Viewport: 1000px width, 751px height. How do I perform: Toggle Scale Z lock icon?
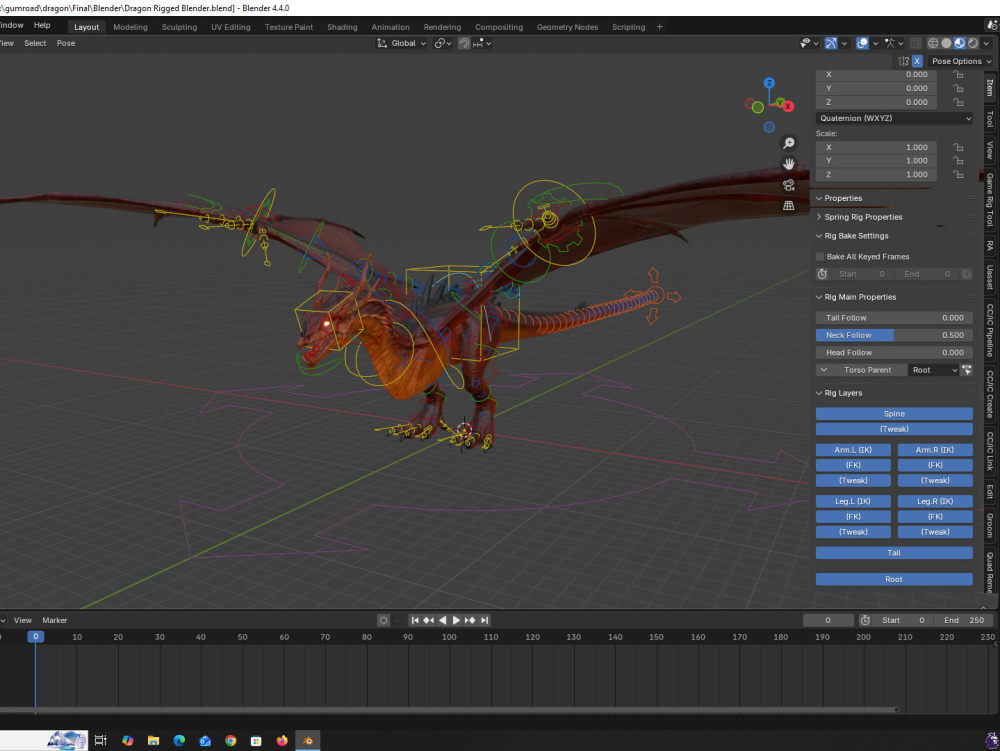(x=958, y=175)
